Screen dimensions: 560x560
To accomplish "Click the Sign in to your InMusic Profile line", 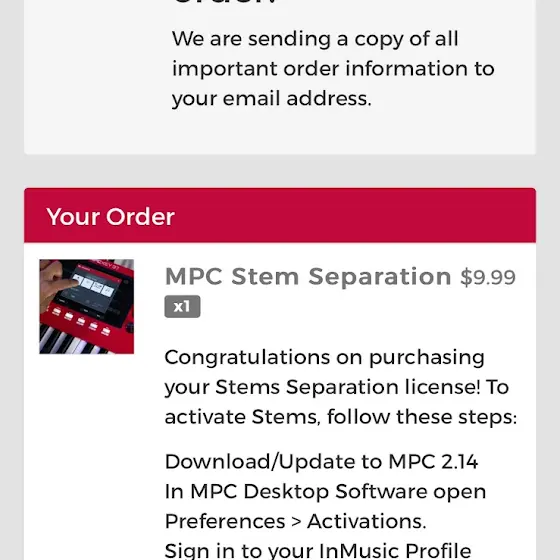I will (x=318, y=551).
